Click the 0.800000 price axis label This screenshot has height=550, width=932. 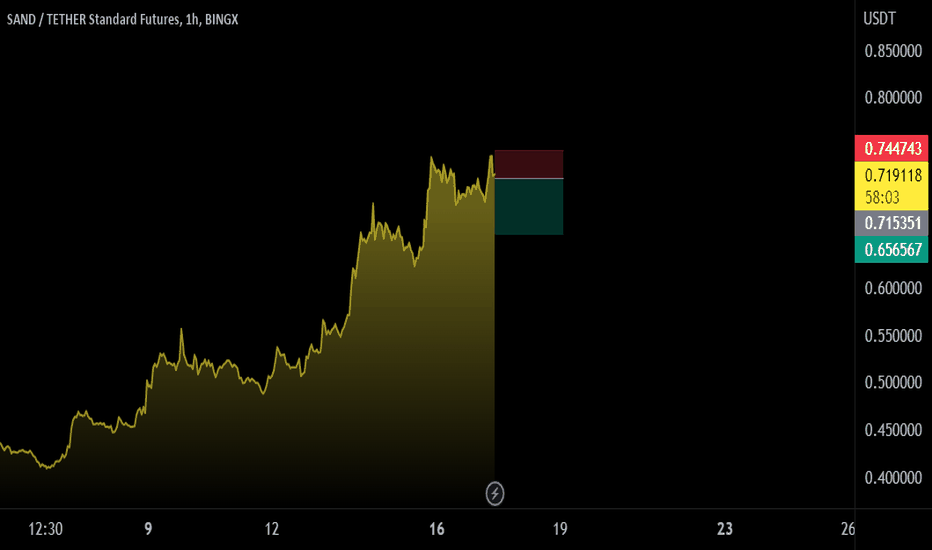click(893, 98)
